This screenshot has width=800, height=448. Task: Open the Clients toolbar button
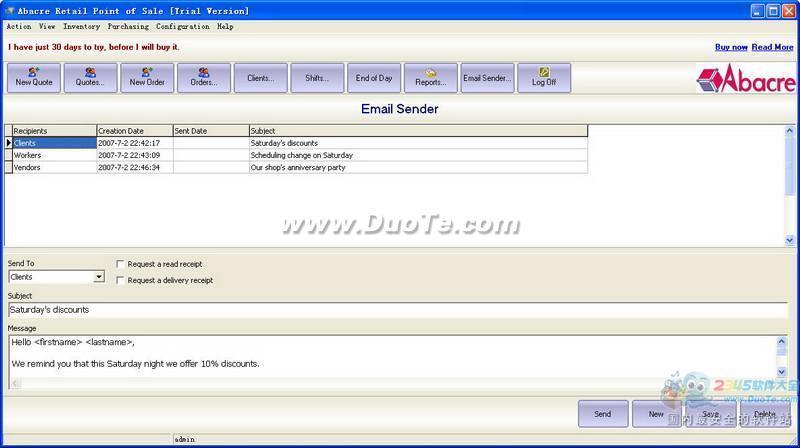click(261, 78)
